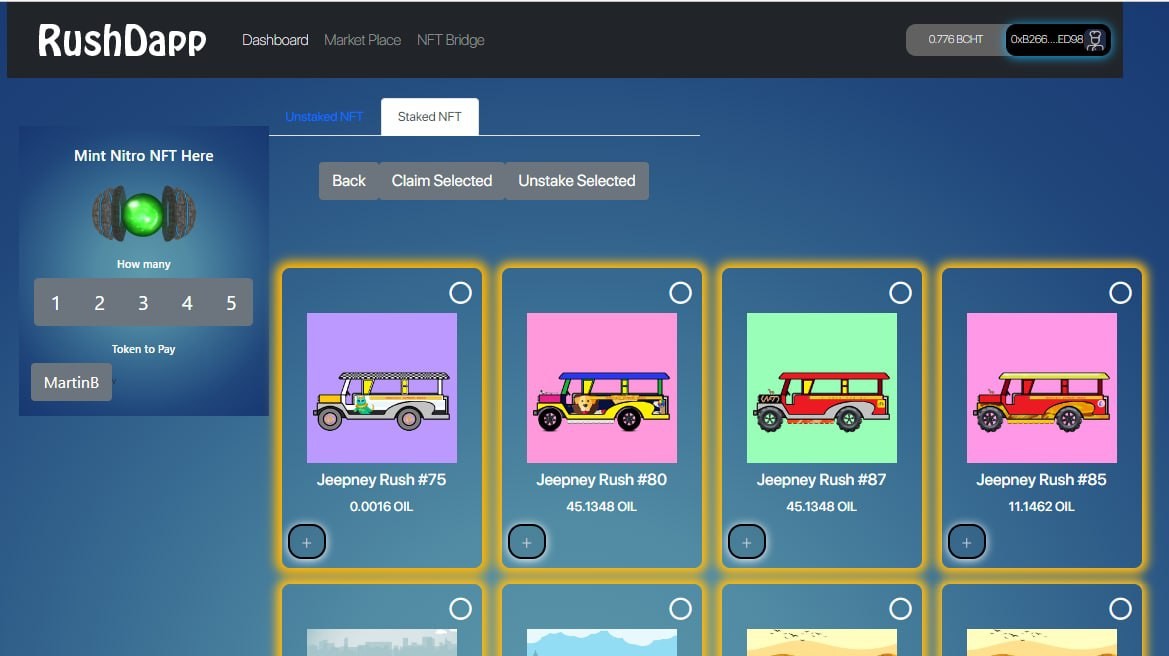Click the pink jeepney image of #80

coord(602,388)
